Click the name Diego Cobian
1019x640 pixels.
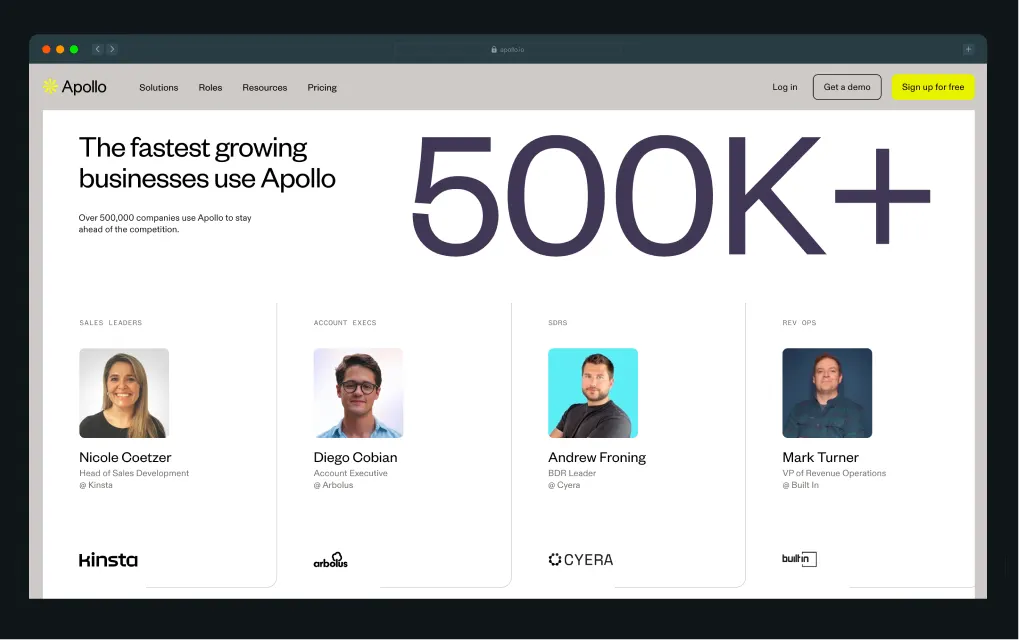[355, 457]
